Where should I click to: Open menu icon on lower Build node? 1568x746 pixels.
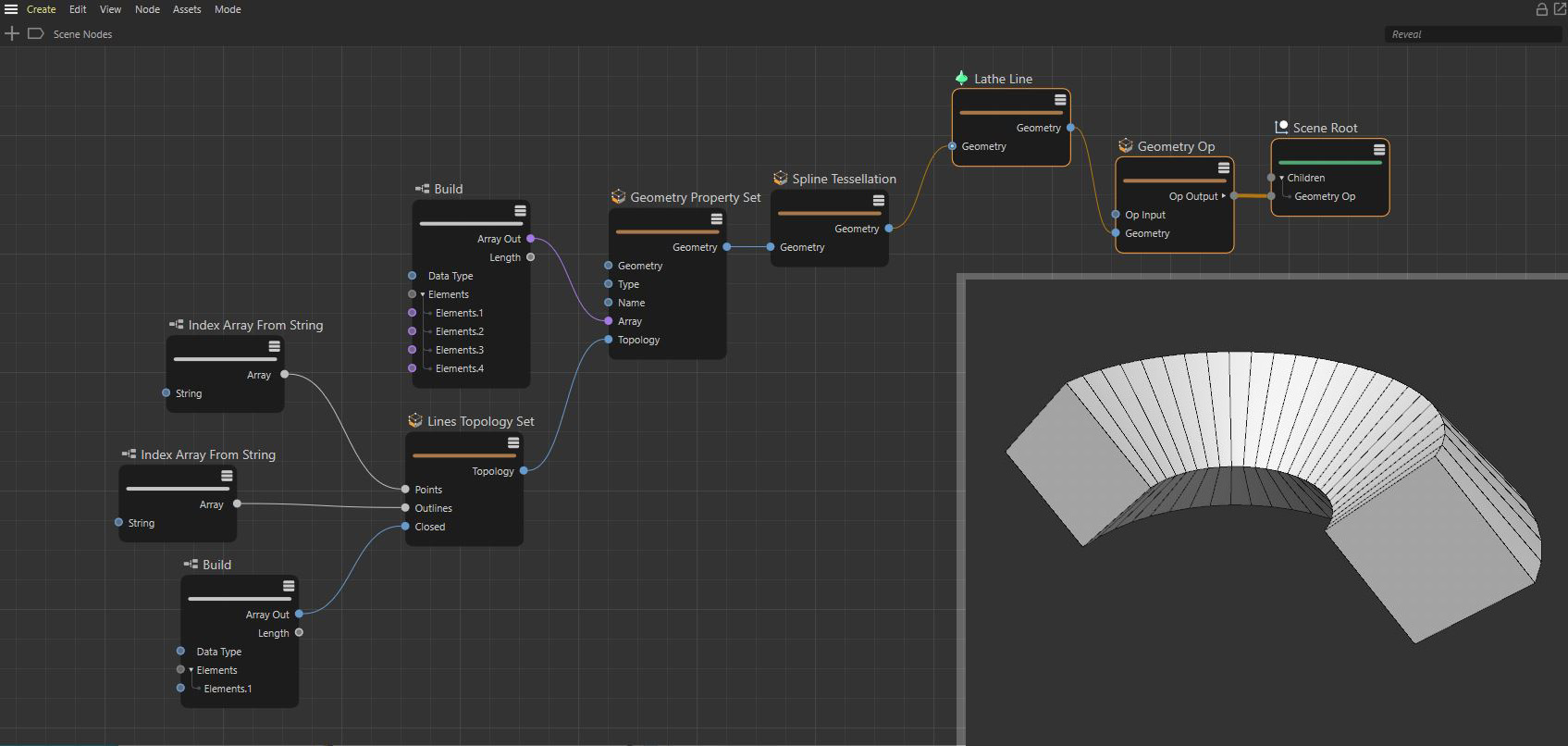point(289,586)
